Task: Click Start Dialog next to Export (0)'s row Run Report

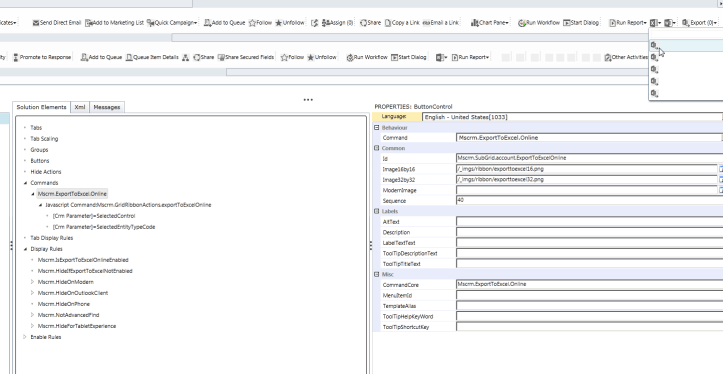Action: (581, 23)
